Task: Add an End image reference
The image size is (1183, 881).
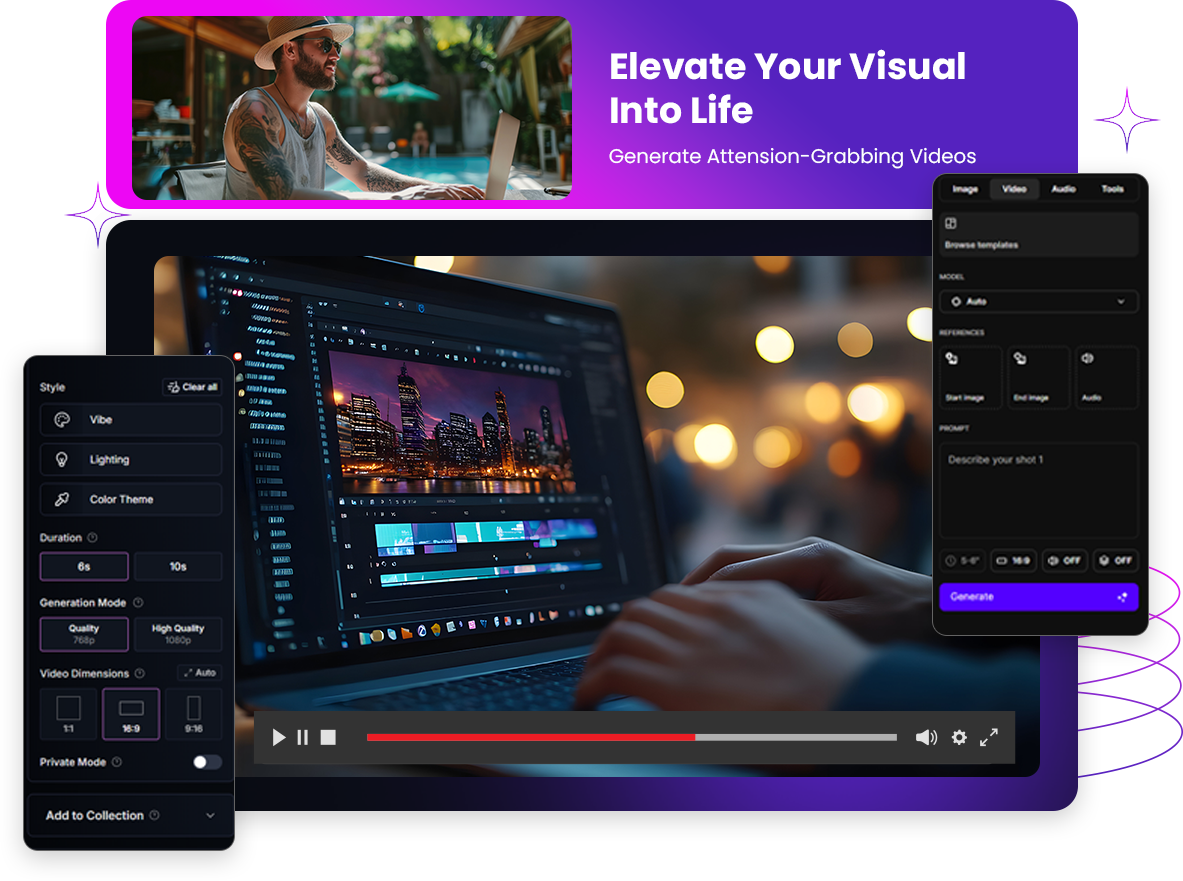Action: (x=1037, y=377)
